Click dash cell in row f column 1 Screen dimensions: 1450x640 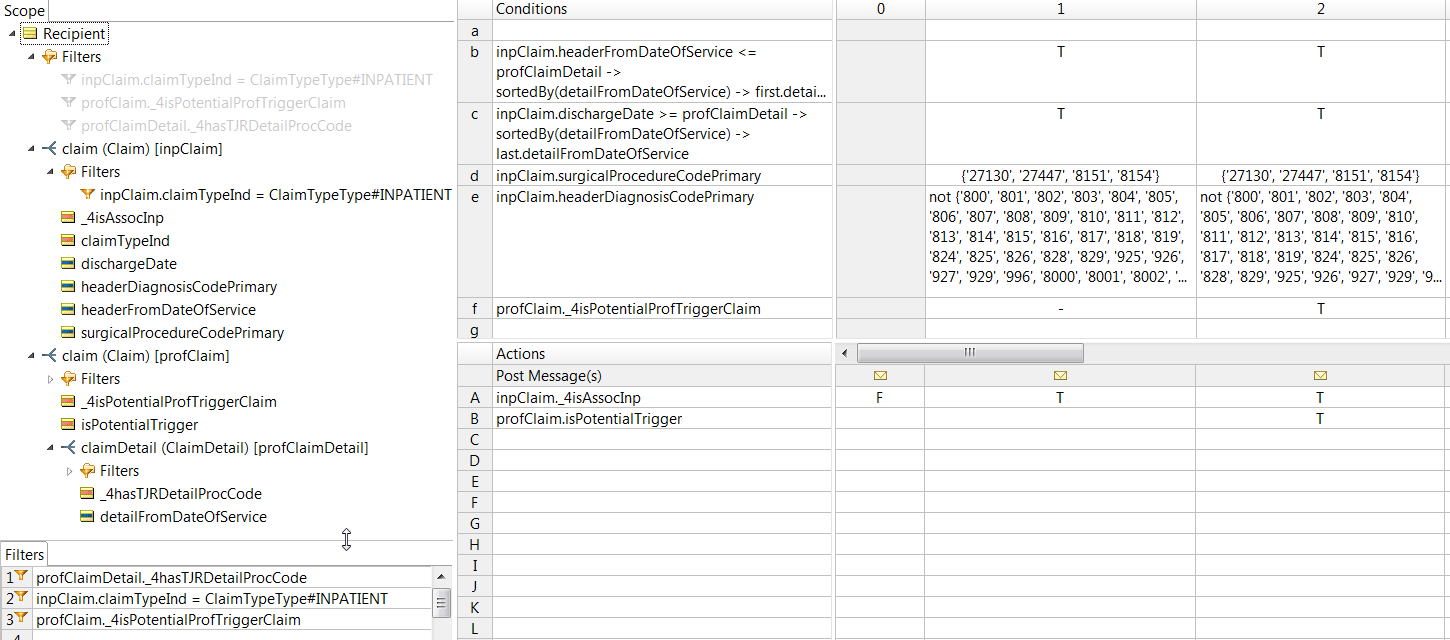pyautogui.click(x=1060, y=309)
